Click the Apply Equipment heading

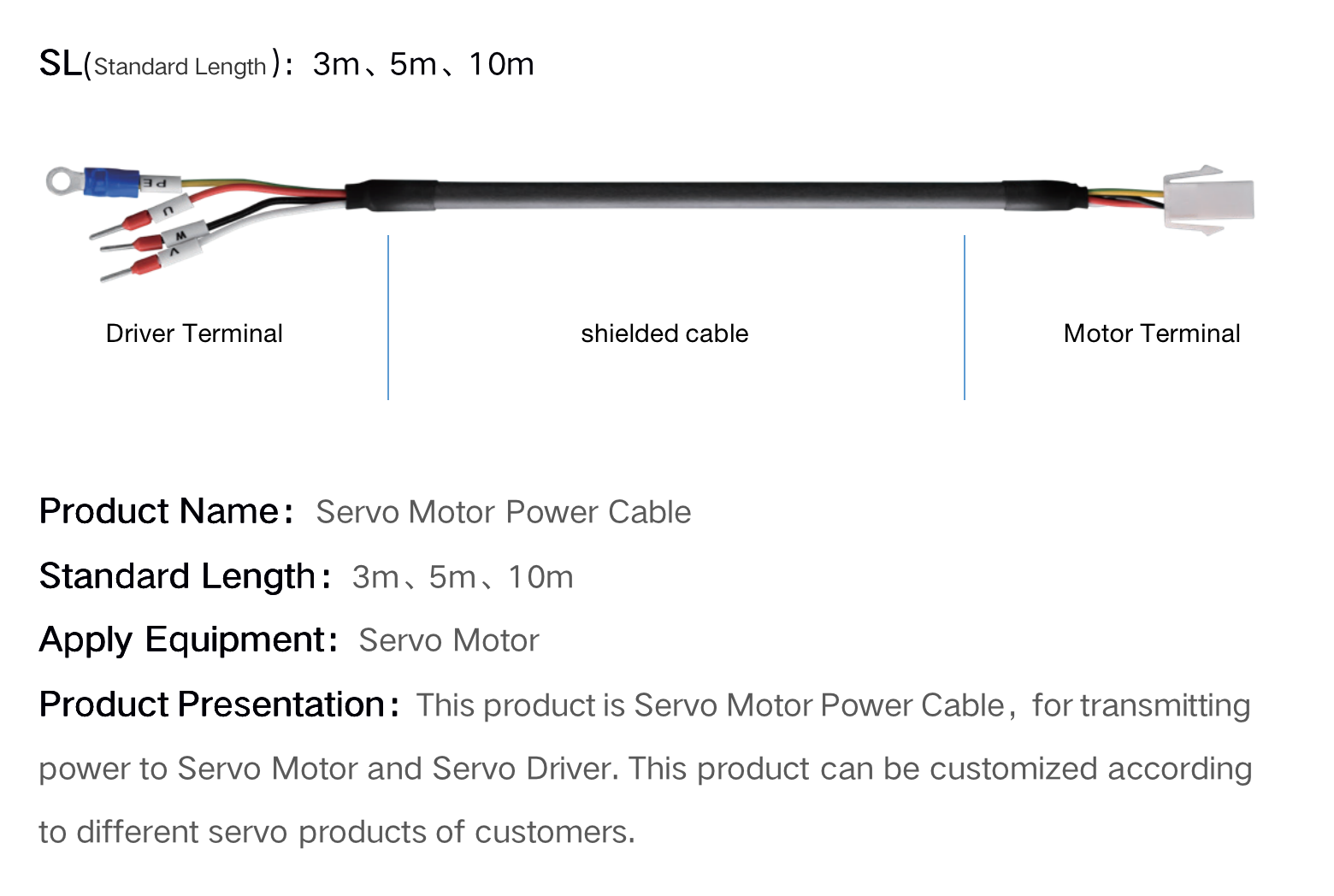[188, 640]
